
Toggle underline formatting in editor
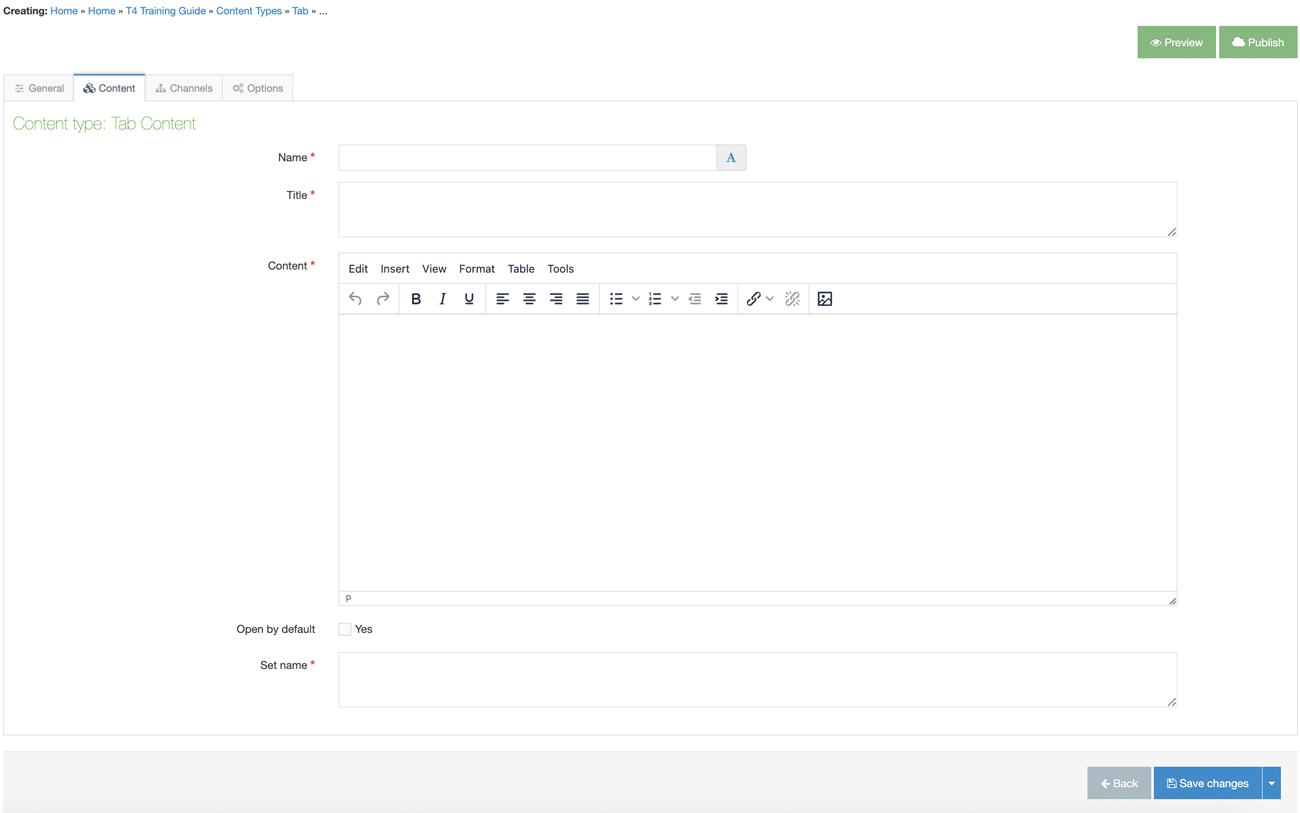pyautogui.click(x=469, y=299)
